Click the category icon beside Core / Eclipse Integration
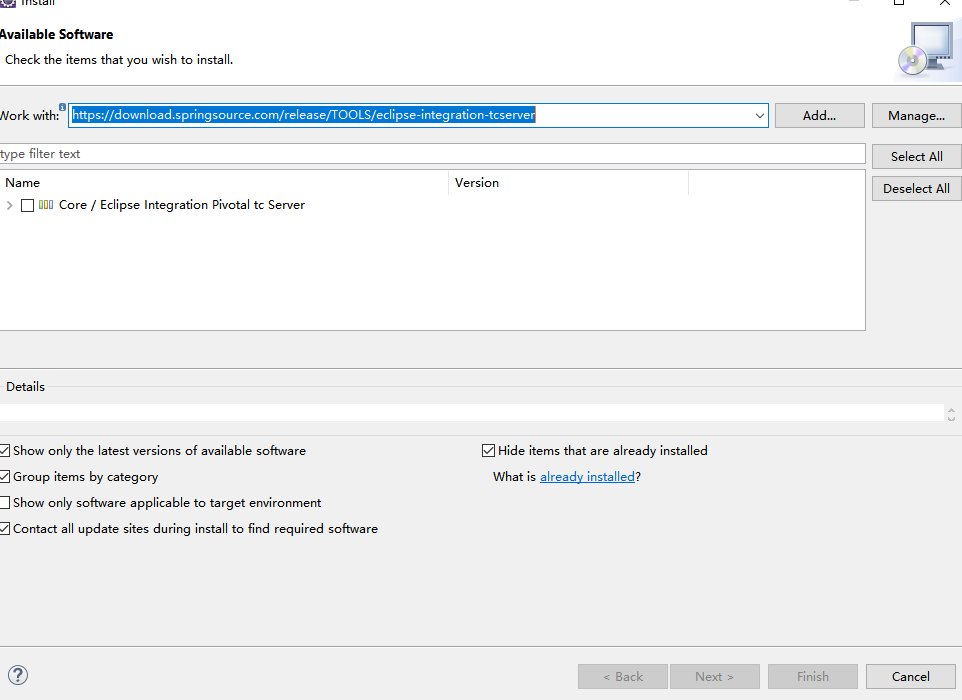Image resolution: width=962 pixels, height=700 pixels. tap(46, 205)
